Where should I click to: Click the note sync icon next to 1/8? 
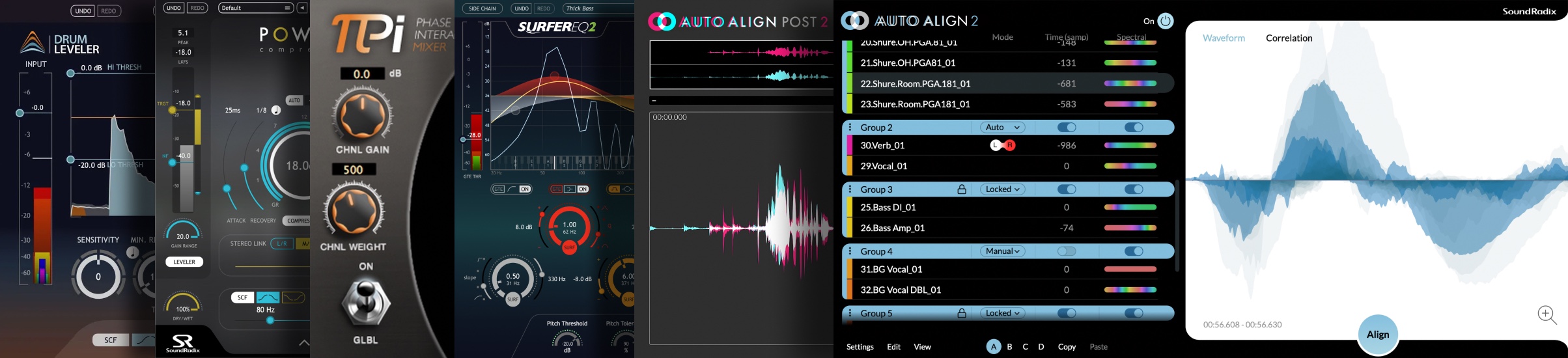point(276,110)
